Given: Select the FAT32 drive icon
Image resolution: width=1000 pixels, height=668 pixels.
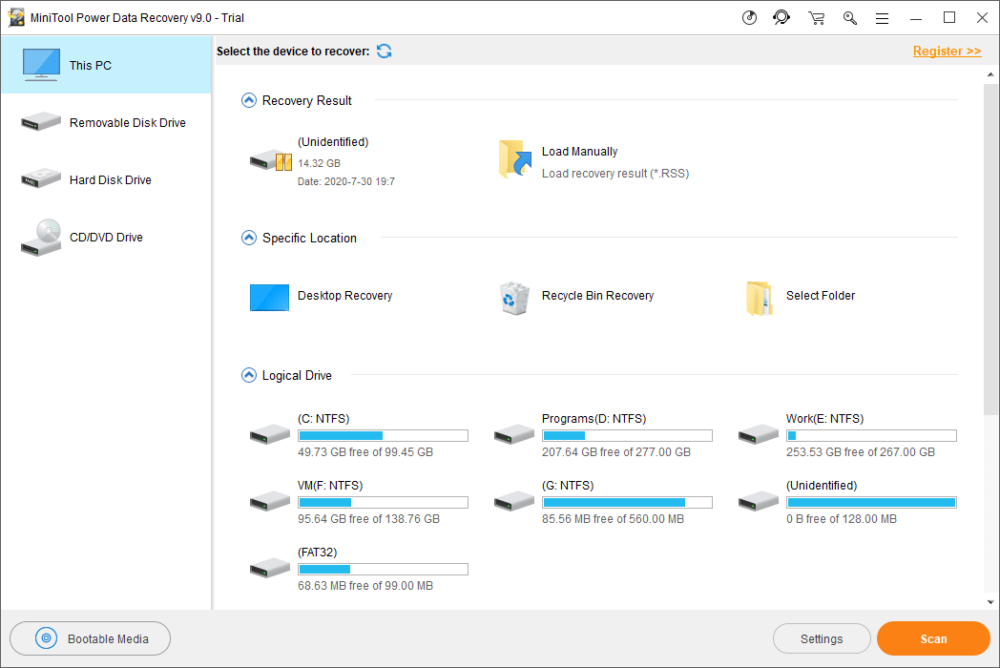Looking at the screenshot, I should point(270,567).
